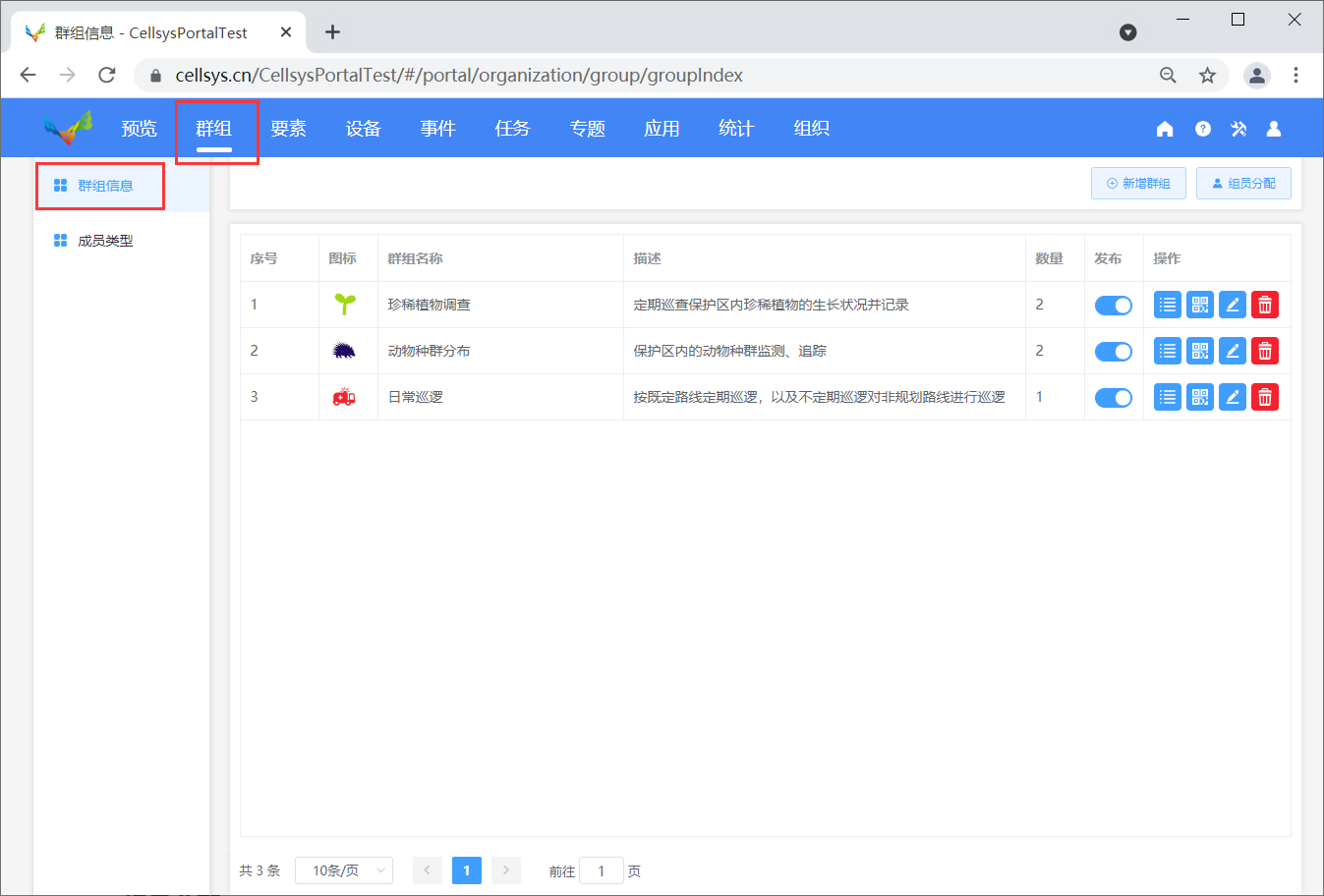Viewport: 1324px width, 896px height.
Task: Click the home icon in header
Action: (x=1165, y=129)
